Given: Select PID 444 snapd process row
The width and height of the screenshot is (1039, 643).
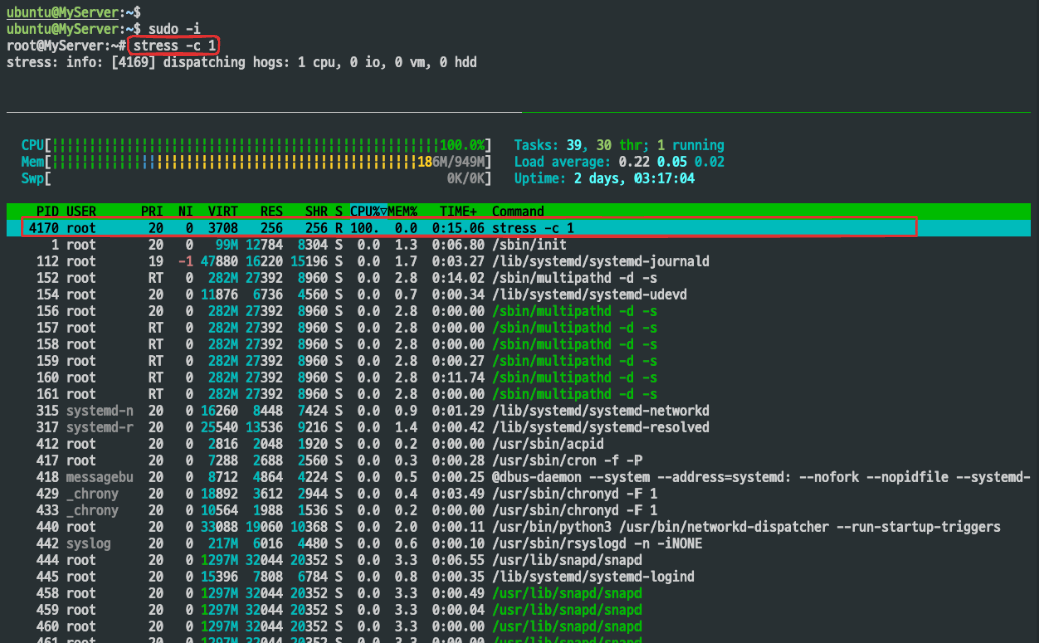Looking at the screenshot, I should pos(519,560).
